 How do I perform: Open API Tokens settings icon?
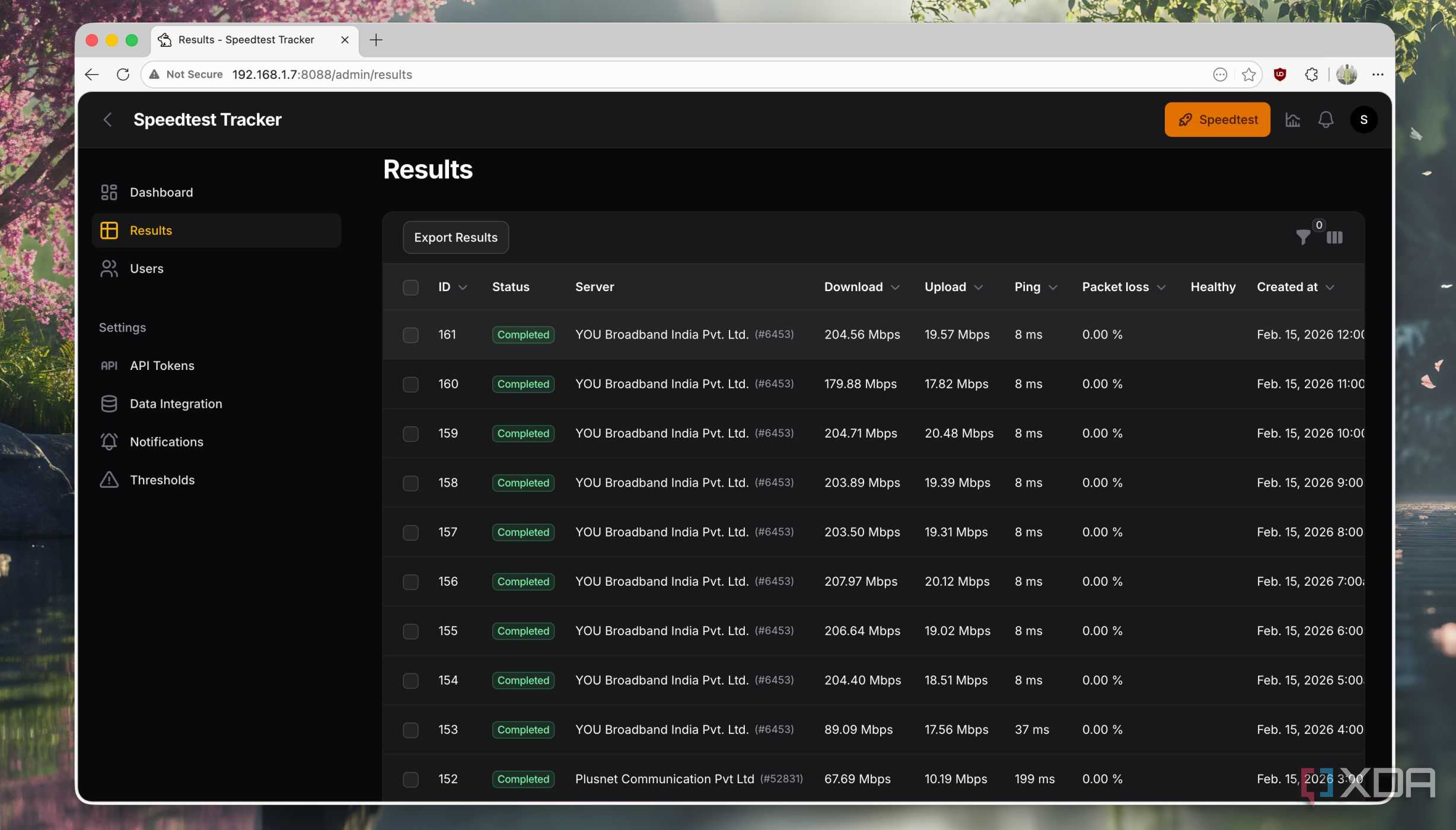[109, 366]
